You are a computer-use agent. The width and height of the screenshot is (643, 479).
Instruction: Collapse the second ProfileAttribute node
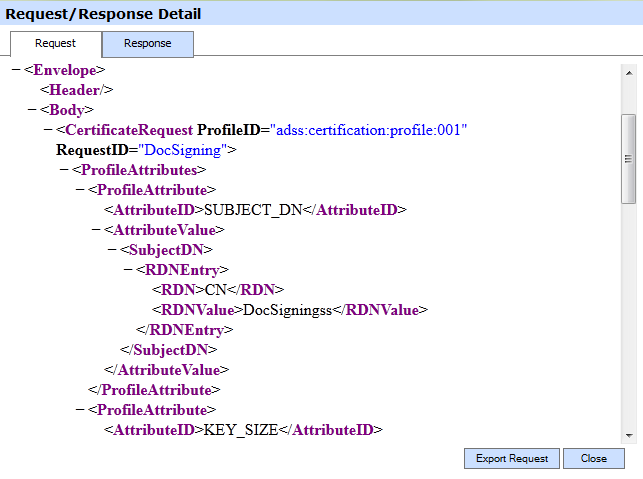tap(80, 410)
